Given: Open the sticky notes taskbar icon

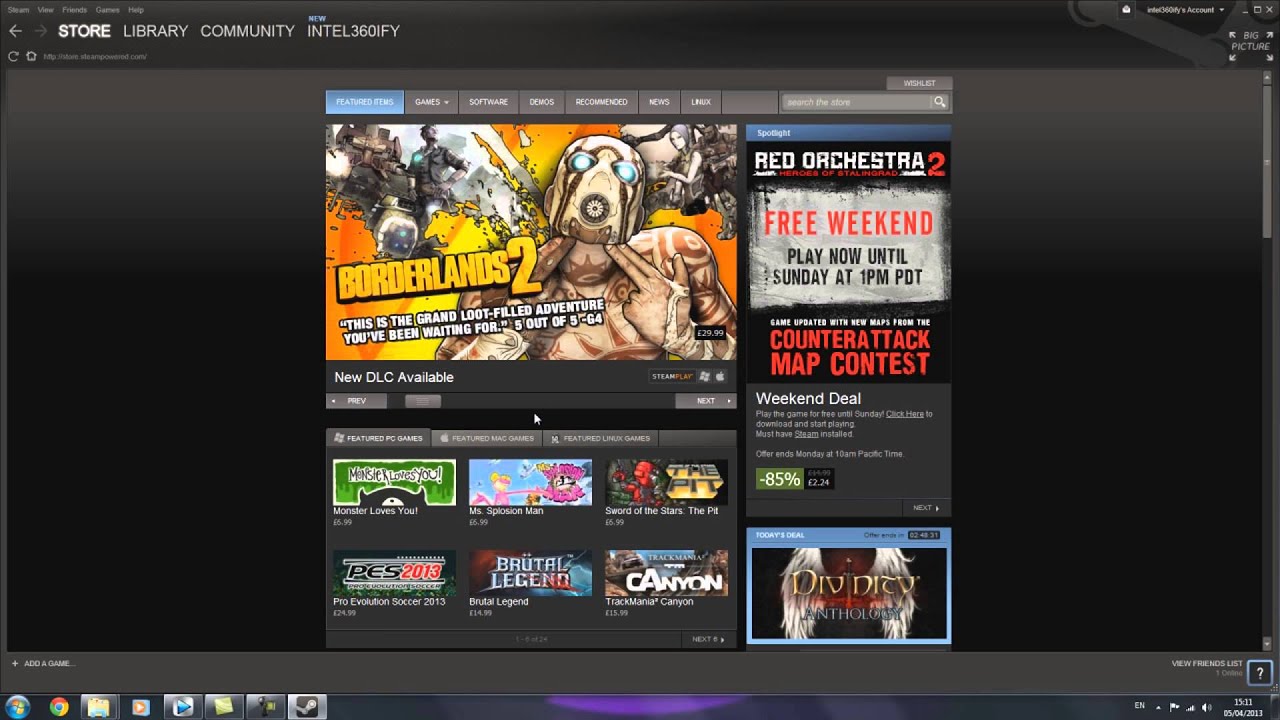Looking at the screenshot, I should click(x=224, y=707).
